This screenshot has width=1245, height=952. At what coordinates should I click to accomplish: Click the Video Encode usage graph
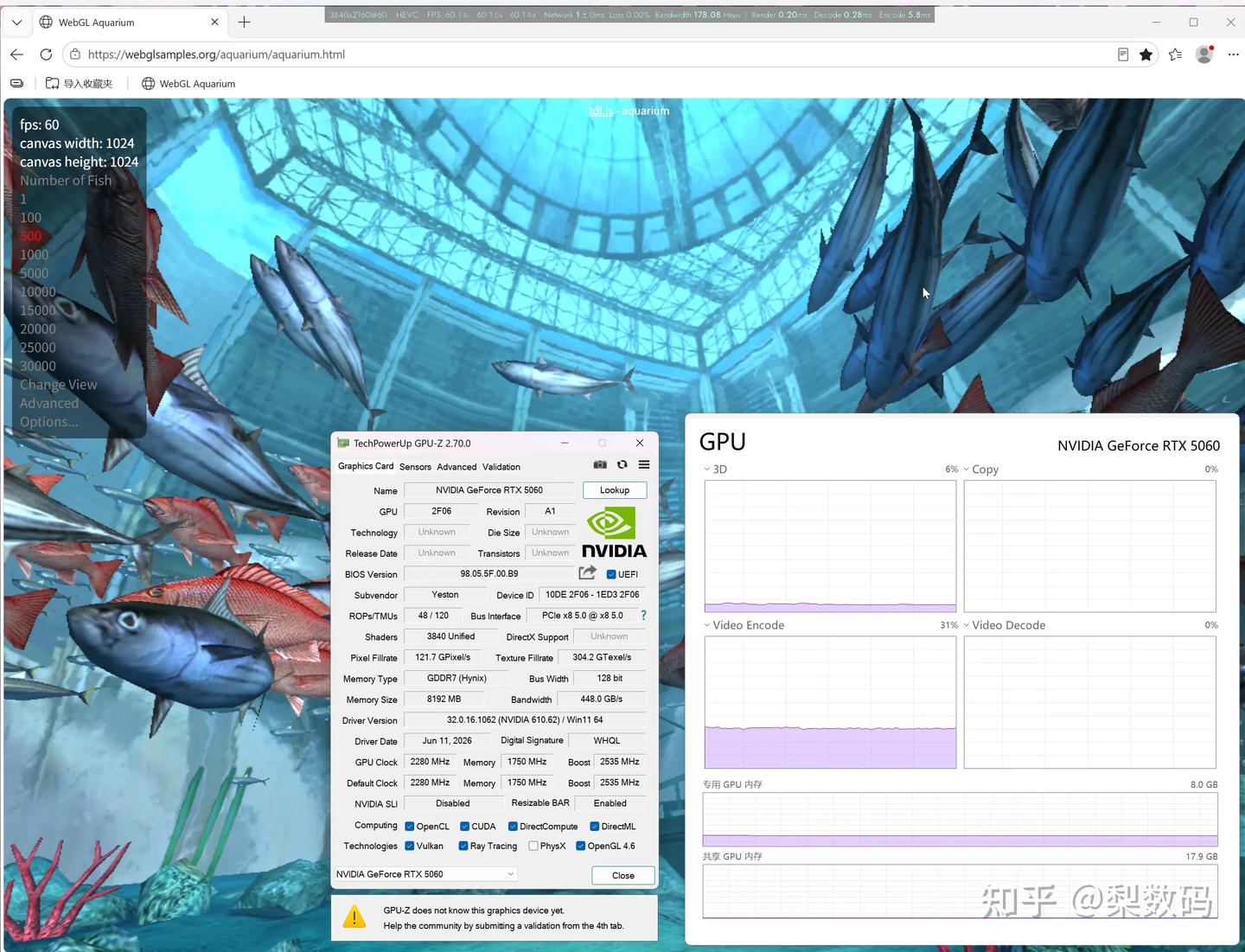click(830, 702)
